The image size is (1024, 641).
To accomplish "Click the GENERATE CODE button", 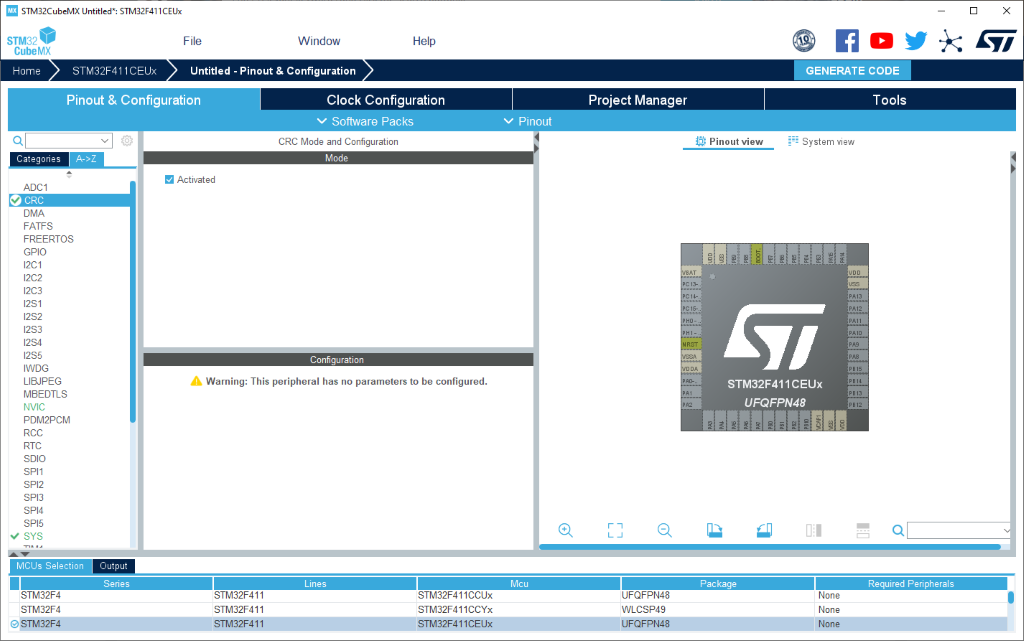I will 852,70.
